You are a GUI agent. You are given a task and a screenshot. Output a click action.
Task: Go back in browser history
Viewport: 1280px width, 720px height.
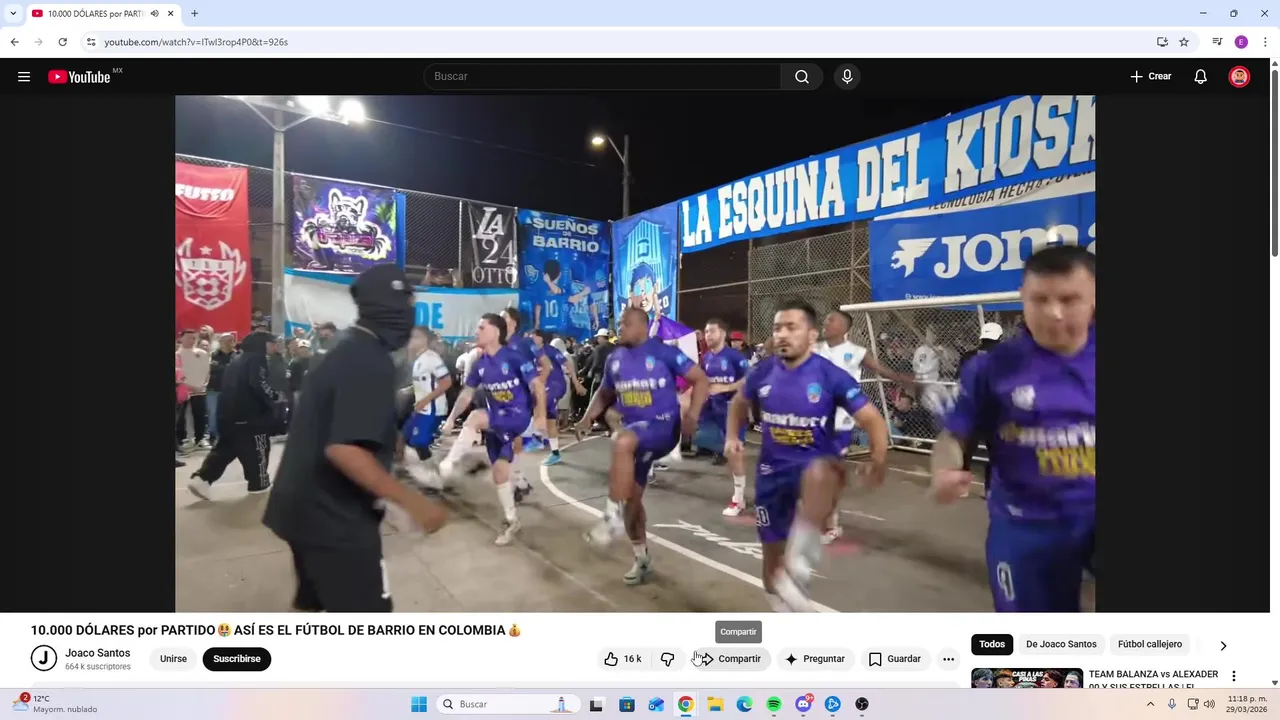14,42
